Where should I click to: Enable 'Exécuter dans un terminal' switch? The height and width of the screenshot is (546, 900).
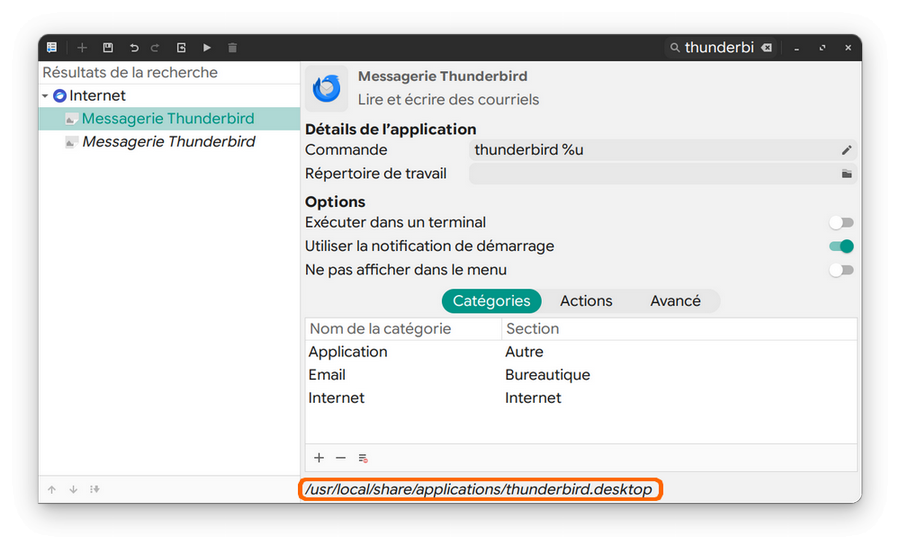[x=841, y=223]
